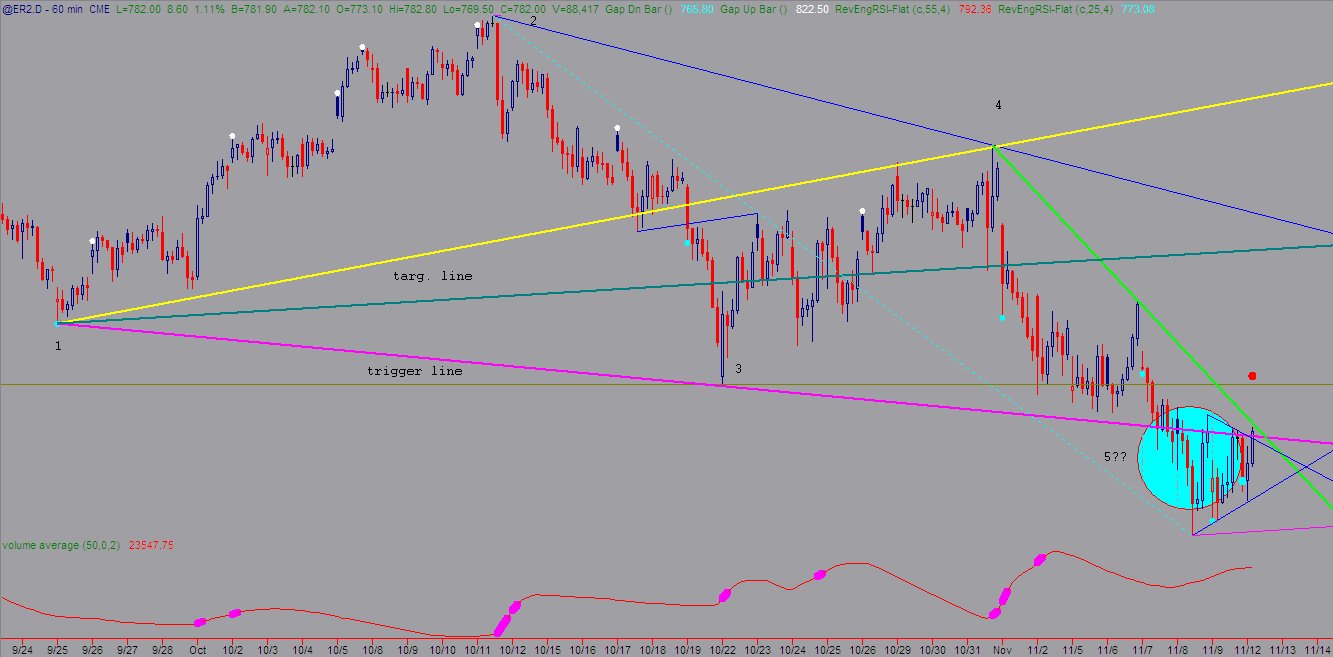Click the small blue parallelogram near 10/18
The width and height of the screenshot is (1333, 657).
pos(697,222)
